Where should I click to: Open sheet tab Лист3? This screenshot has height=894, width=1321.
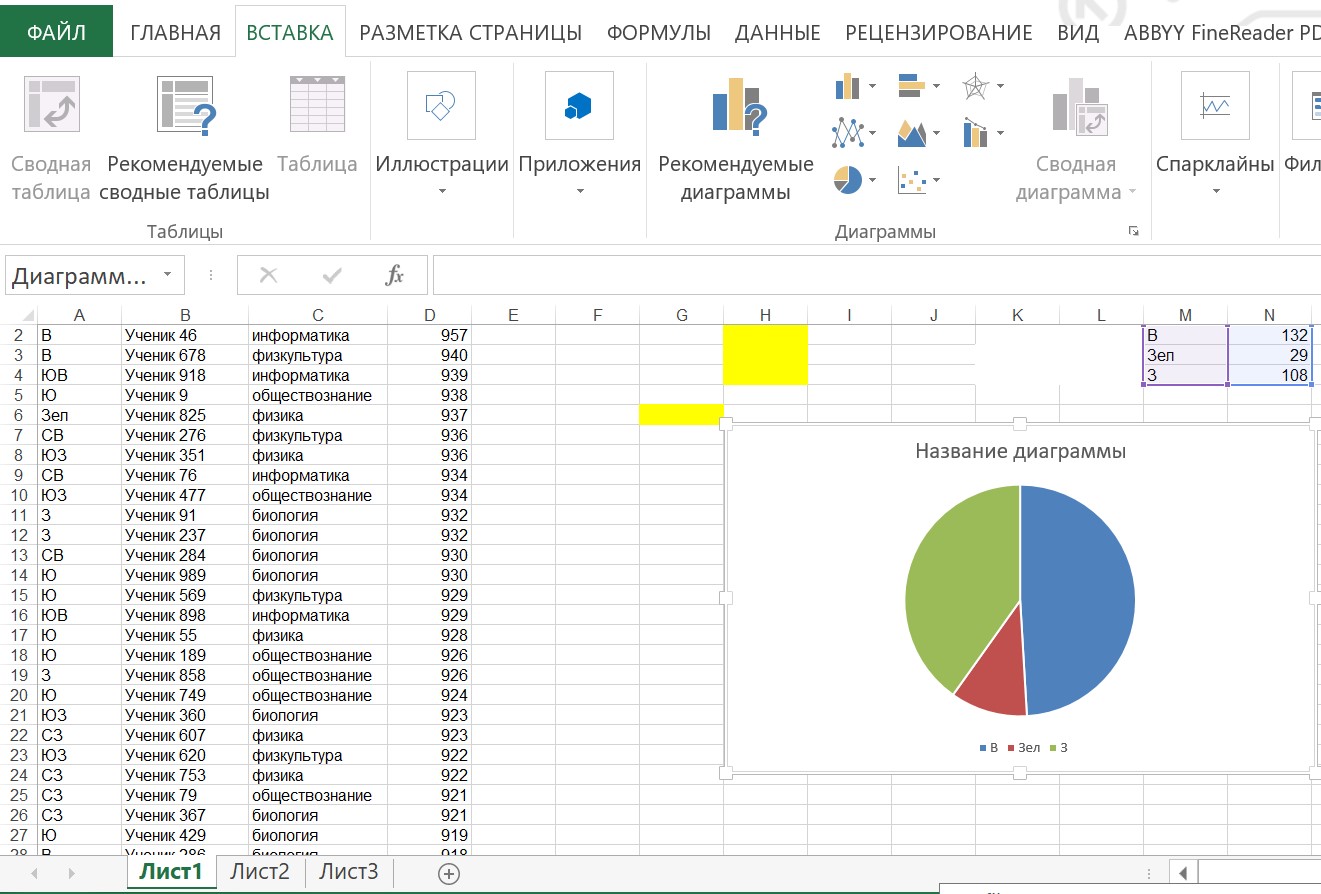348,872
